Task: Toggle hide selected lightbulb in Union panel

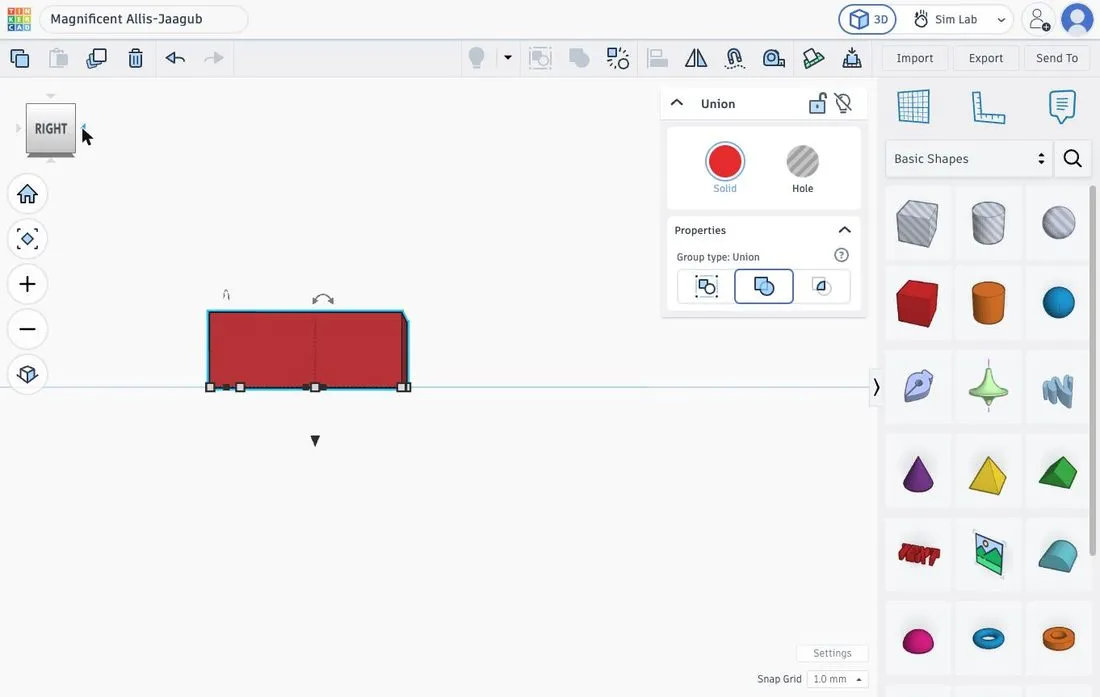Action: pos(843,104)
